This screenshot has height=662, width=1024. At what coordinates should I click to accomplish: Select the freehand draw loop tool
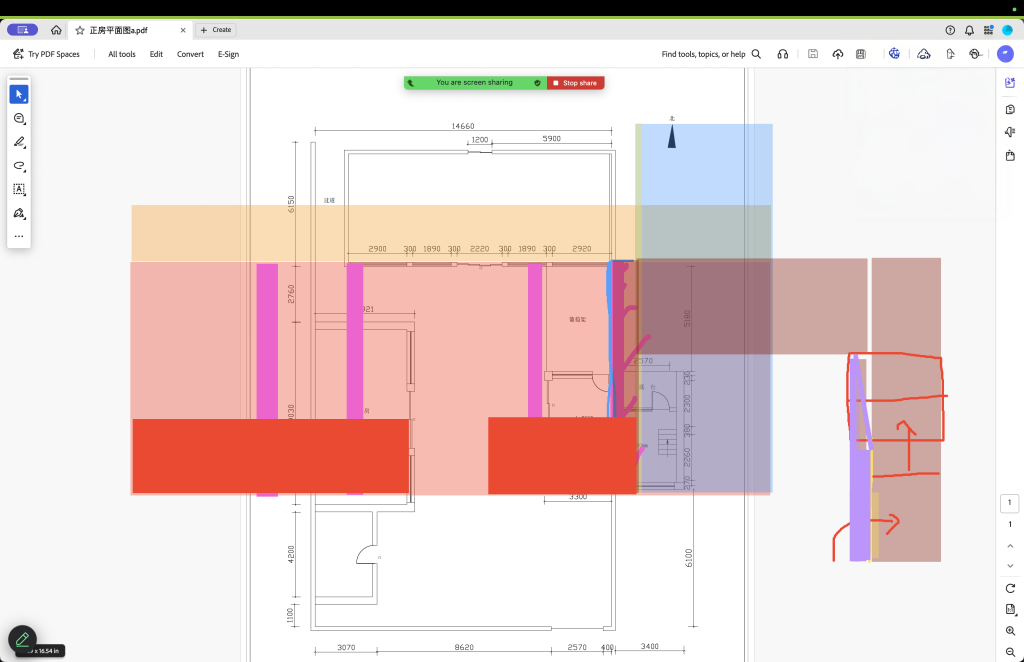point(18,166)
